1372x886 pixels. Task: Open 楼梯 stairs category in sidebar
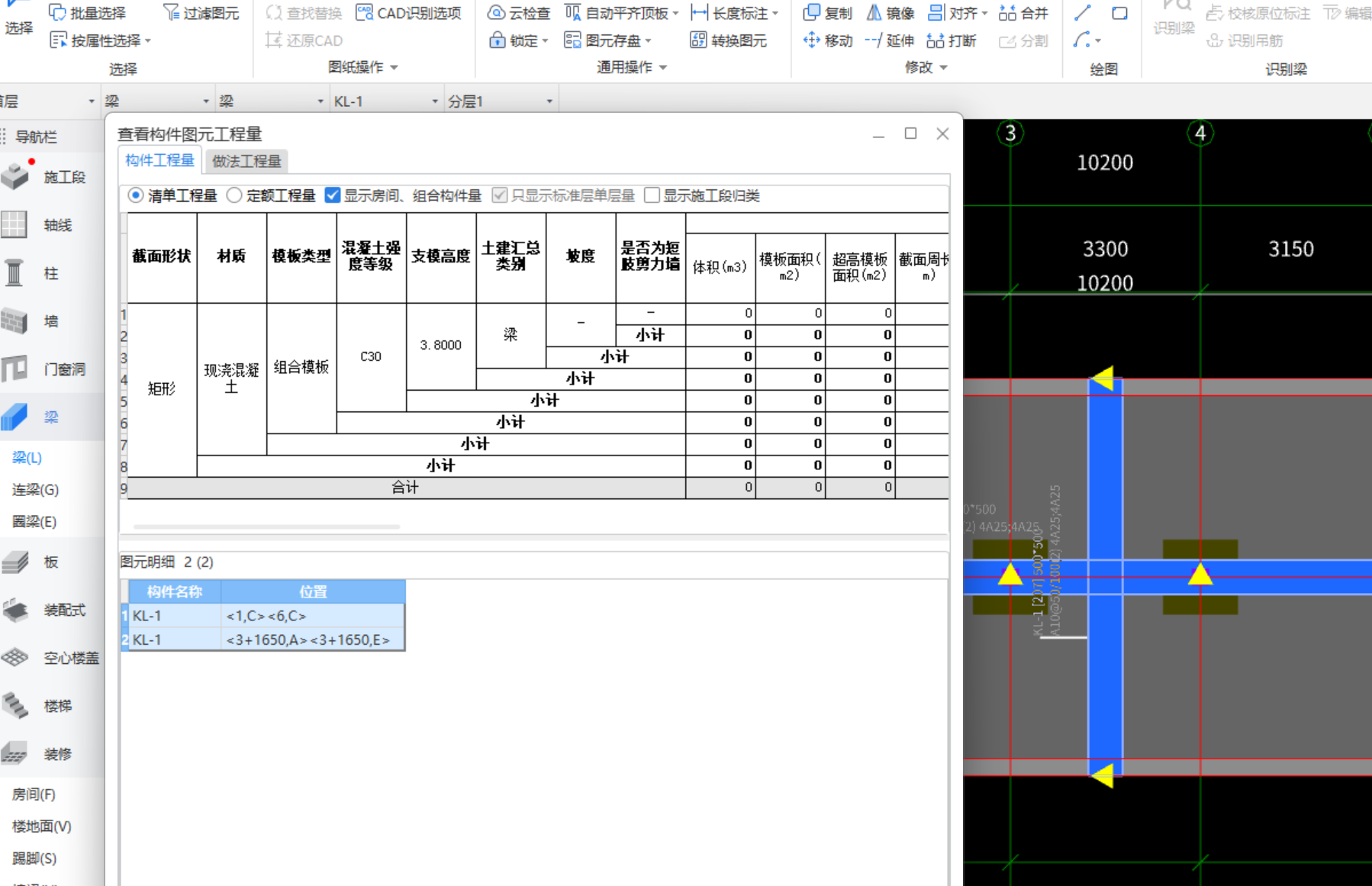click(52, 706)
